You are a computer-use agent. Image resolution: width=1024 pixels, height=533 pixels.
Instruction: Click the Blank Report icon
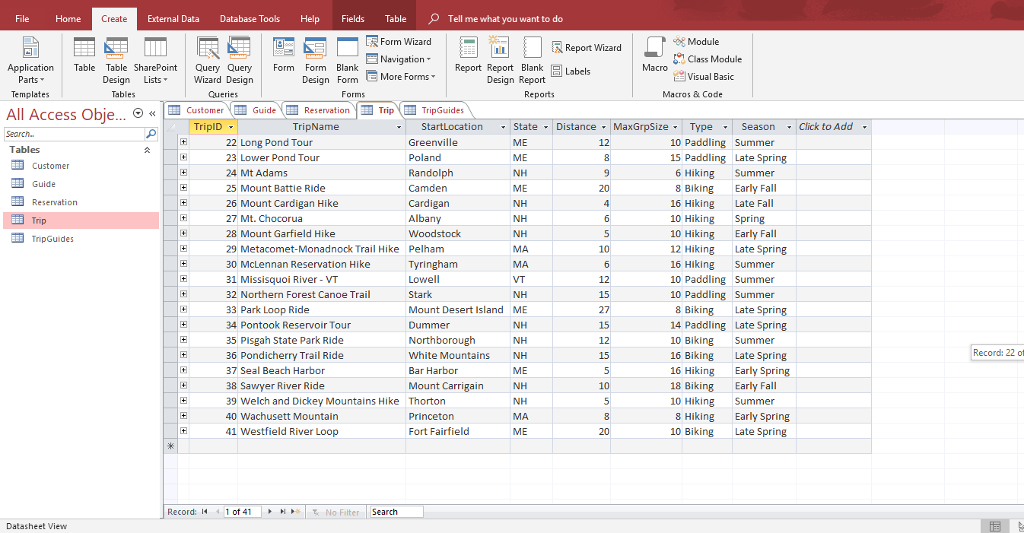tap(532, 60)
